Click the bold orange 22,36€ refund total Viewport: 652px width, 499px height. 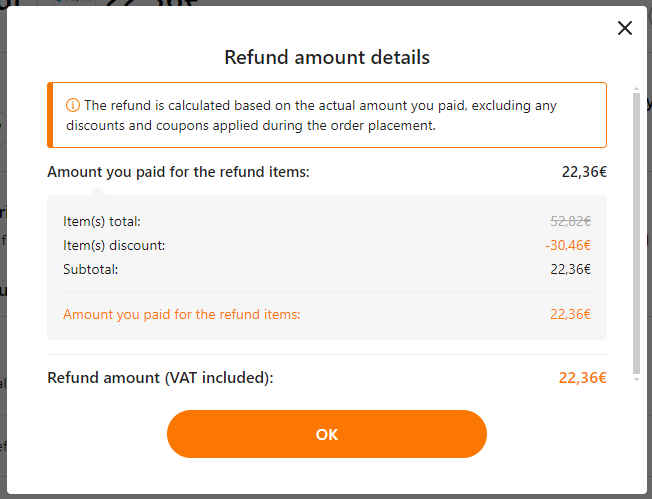[582, 378]
